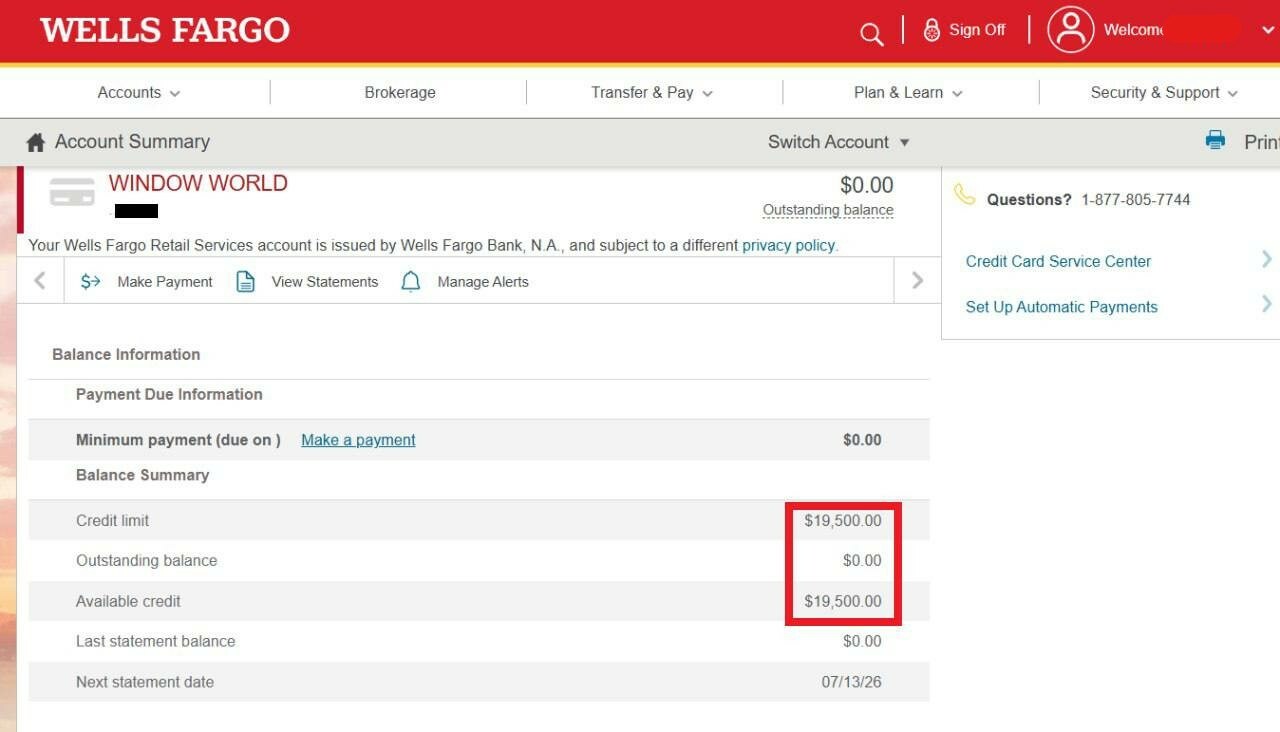Open the privacy policy link
The height and width of the screenshot is (732, 1280).
[788, 245]
